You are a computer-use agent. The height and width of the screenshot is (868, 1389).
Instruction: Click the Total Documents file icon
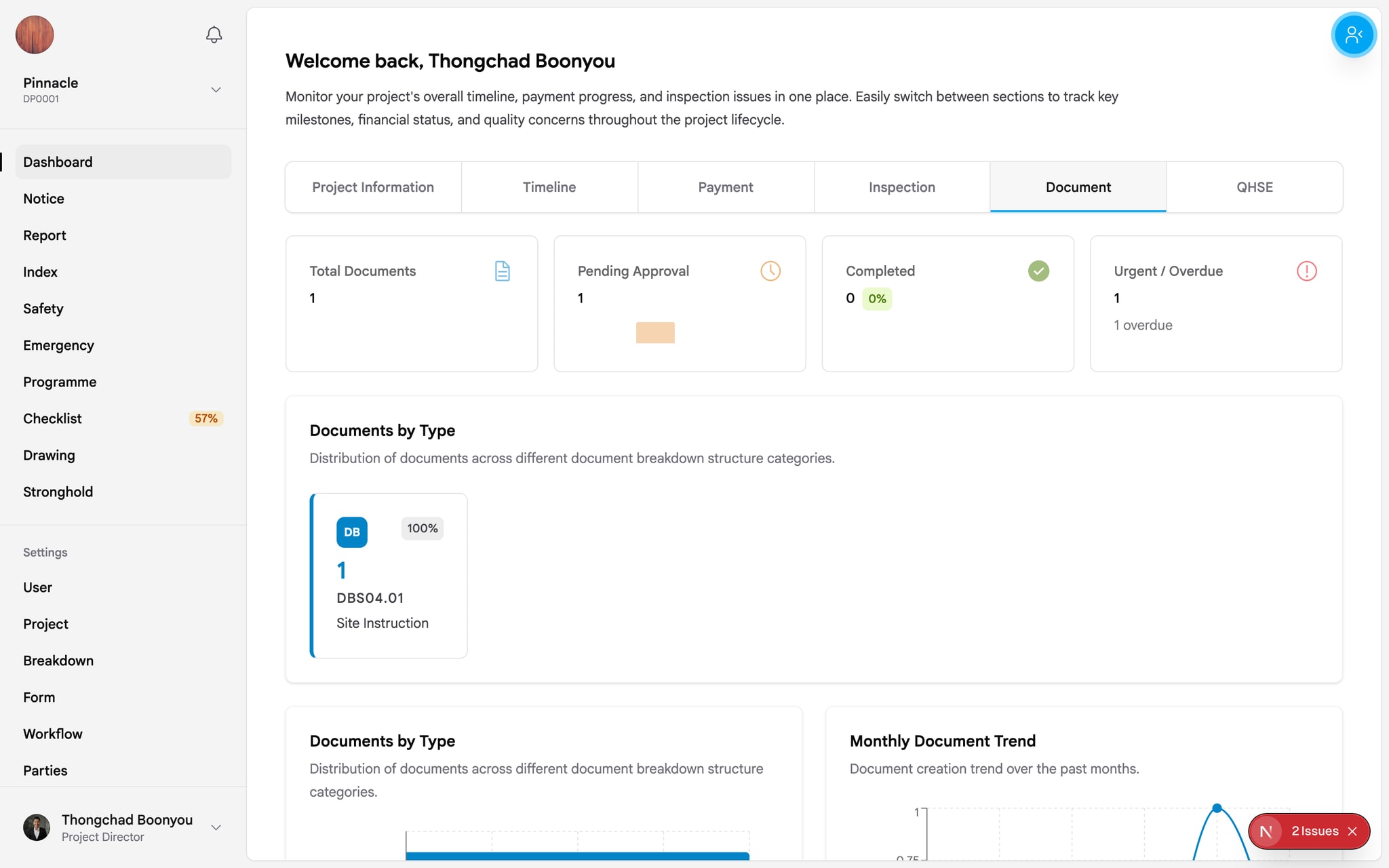pos(502,271)
